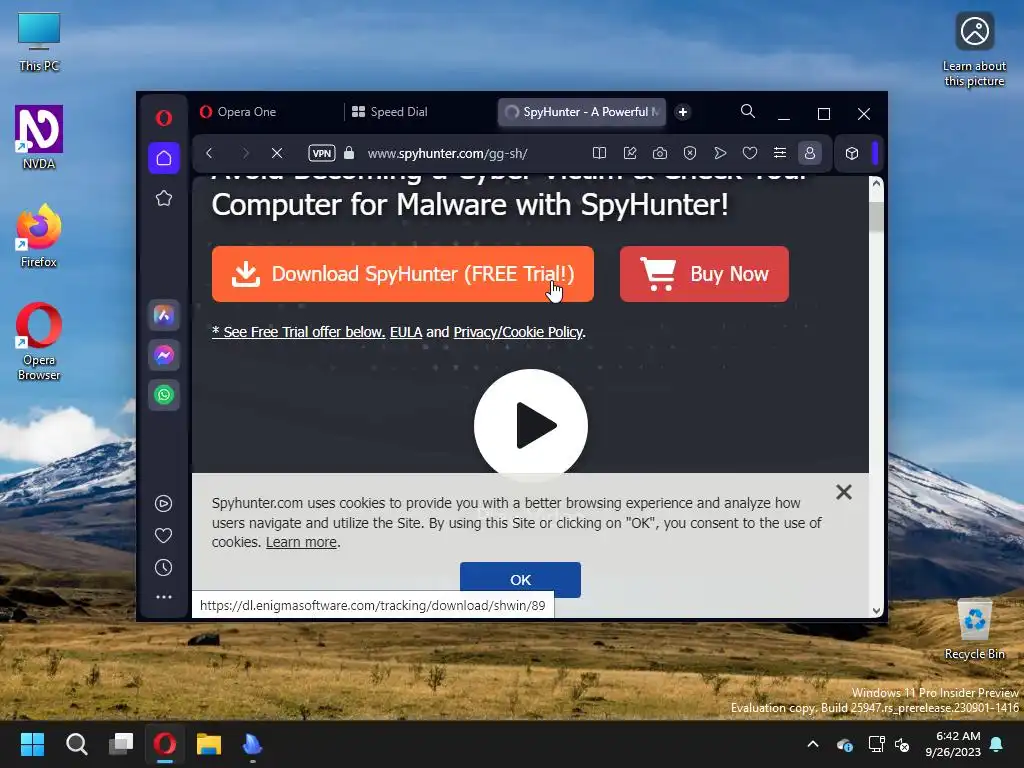Select the This PC desktop icon
This screenshot has height=768, width=1024.
[x=39, y=42]
